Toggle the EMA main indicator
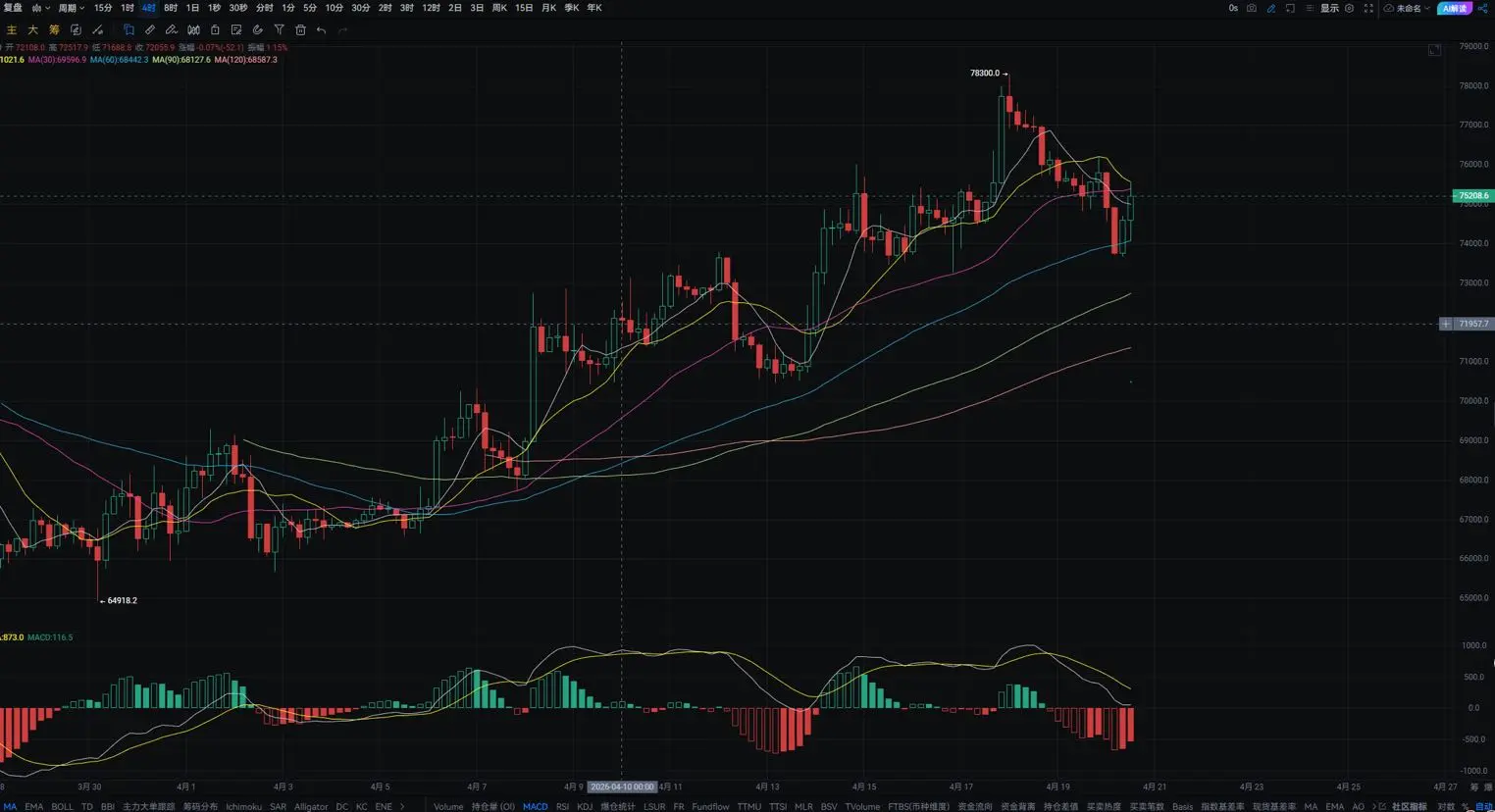The width and height of the screenshot is (1495, 812). (x=33, y=806)
